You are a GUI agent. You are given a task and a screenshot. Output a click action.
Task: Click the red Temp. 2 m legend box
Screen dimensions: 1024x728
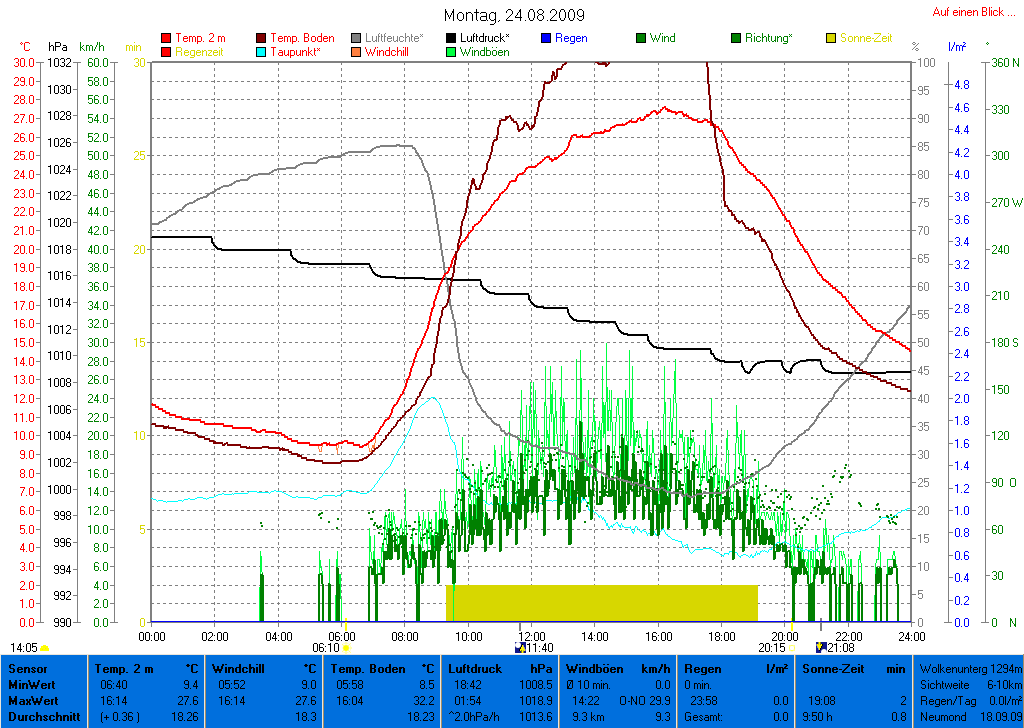[x=166, y=38]
